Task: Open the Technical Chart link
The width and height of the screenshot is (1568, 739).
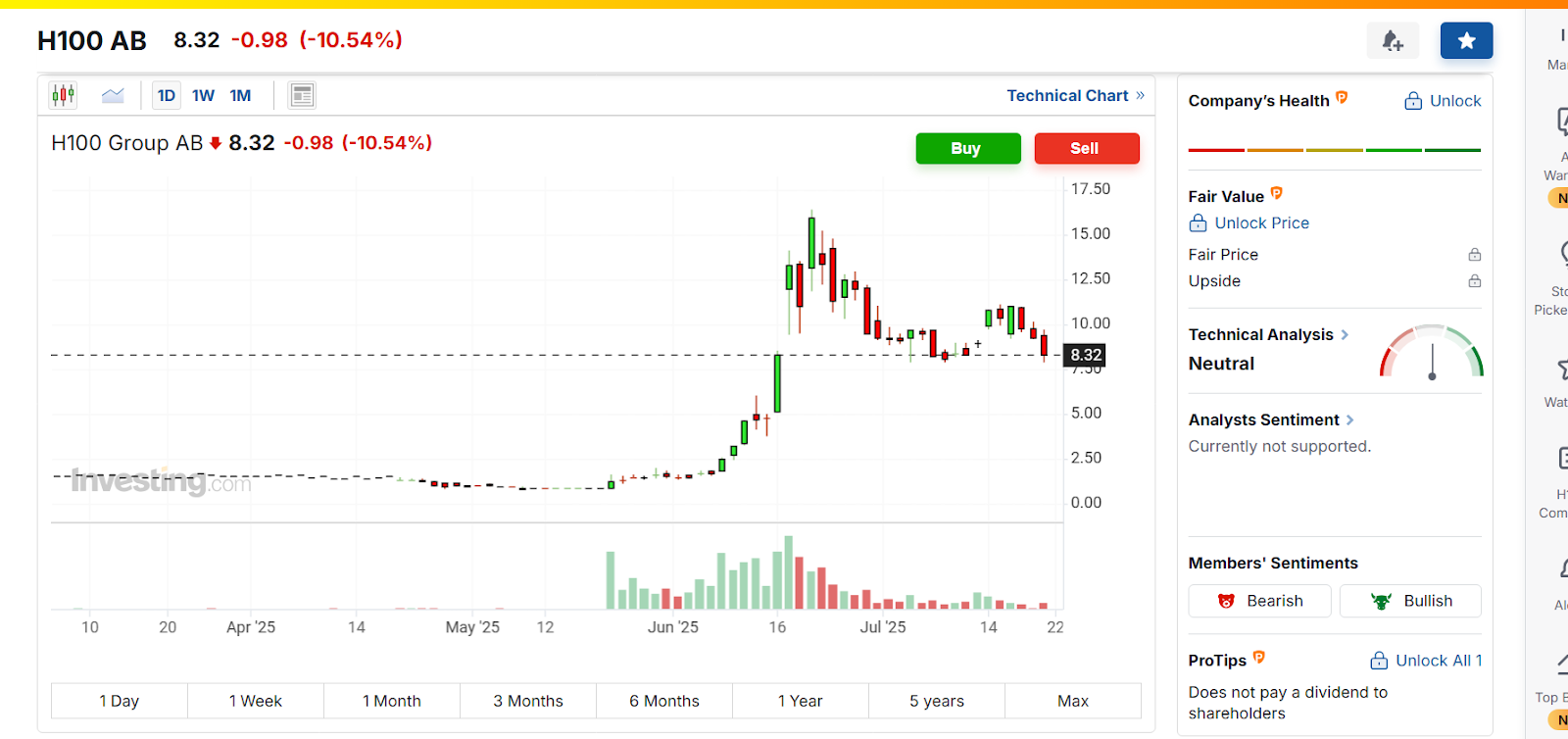Action: (x=1075, y=95)
